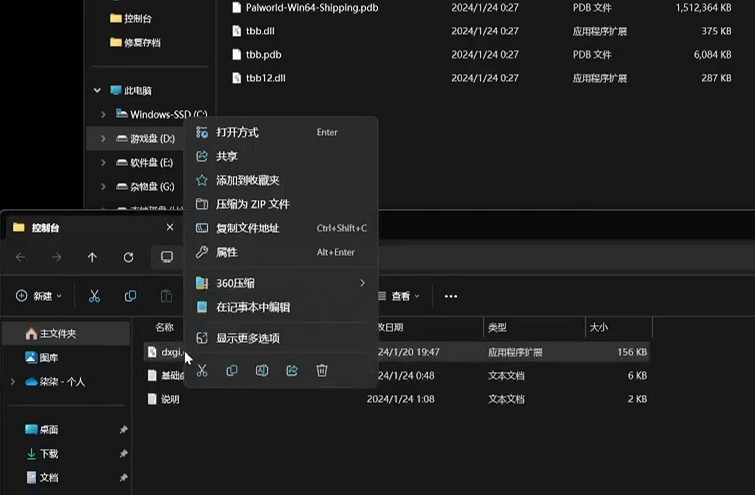Click the rename icon in context menu

(x=262, y=370)
